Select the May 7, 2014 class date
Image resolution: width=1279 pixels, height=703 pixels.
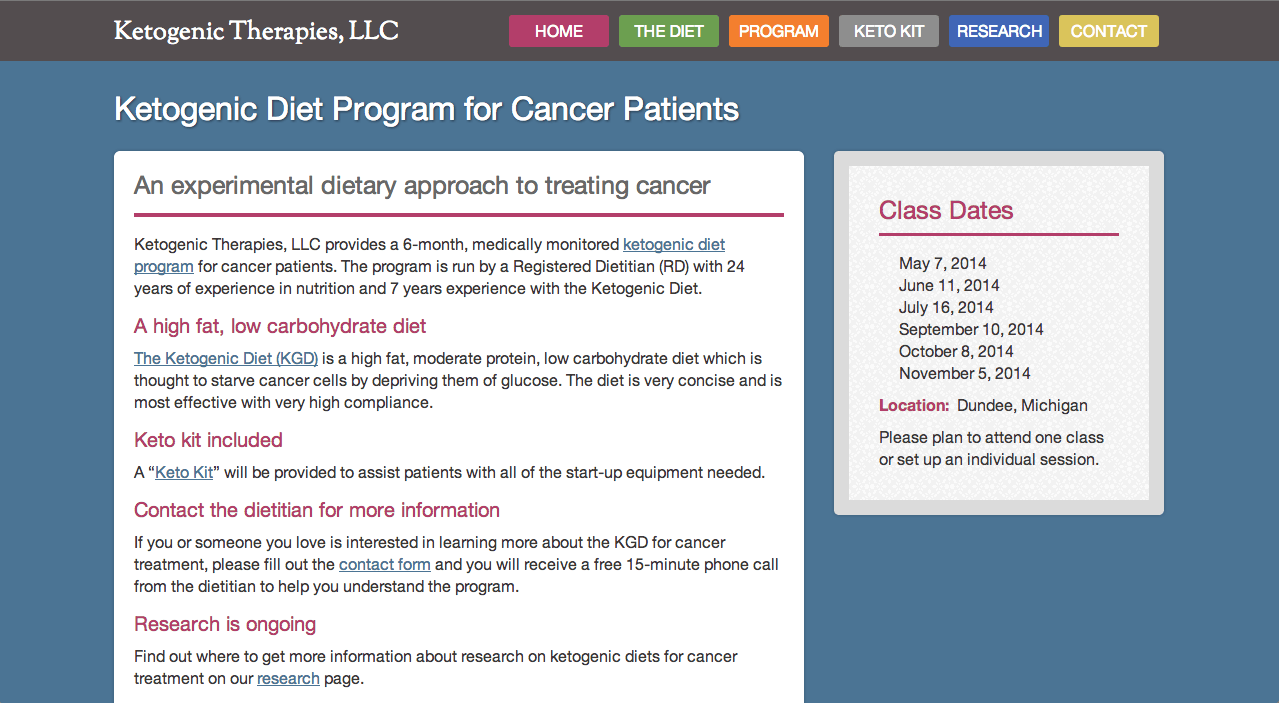[943, 263]
